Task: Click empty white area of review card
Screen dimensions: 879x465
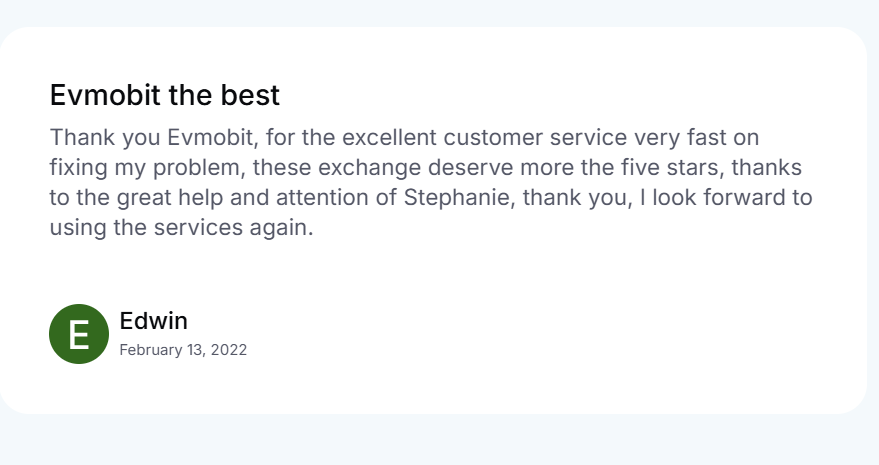Action: click(x=561, y=325)
